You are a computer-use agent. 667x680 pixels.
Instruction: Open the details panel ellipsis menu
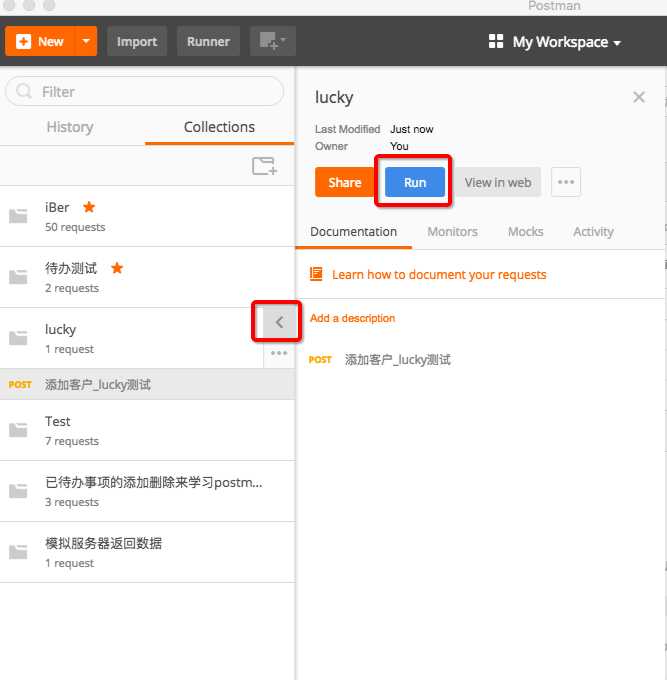pyautogui.click(x=566, y=182)
